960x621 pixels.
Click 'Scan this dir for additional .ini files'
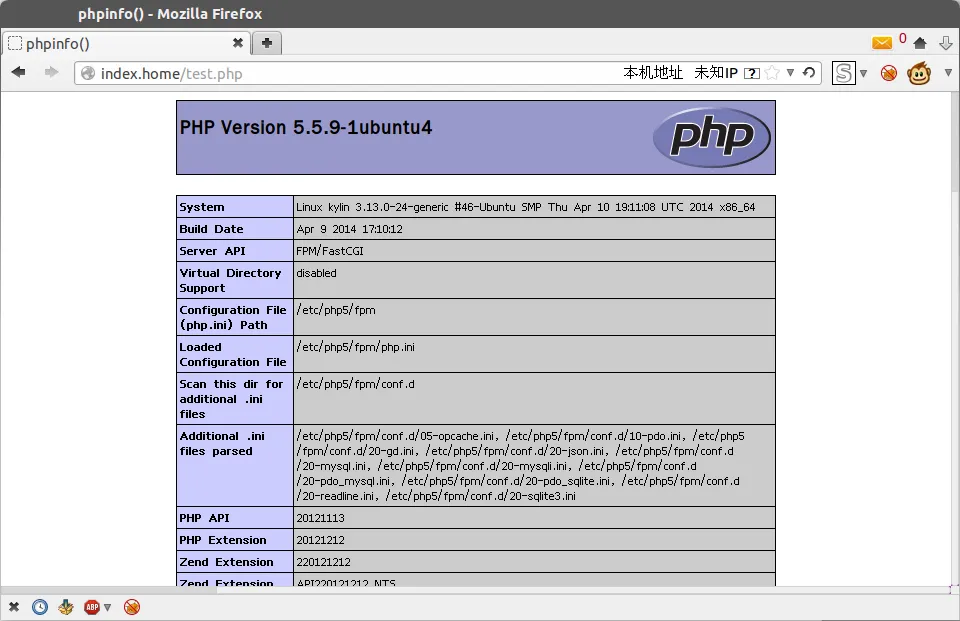pyautogui.click(x=231, y=399)
